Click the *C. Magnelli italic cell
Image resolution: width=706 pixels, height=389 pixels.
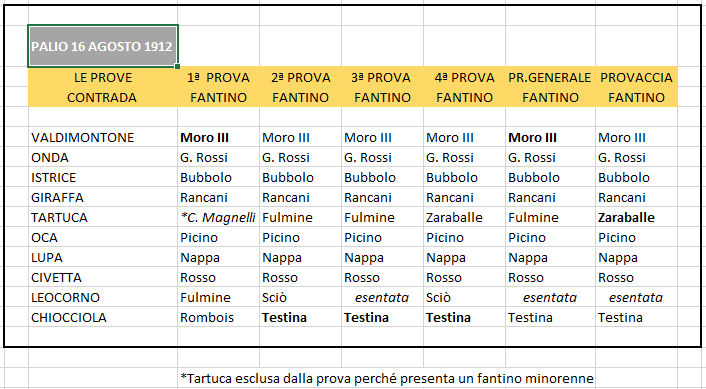(218, 217)
